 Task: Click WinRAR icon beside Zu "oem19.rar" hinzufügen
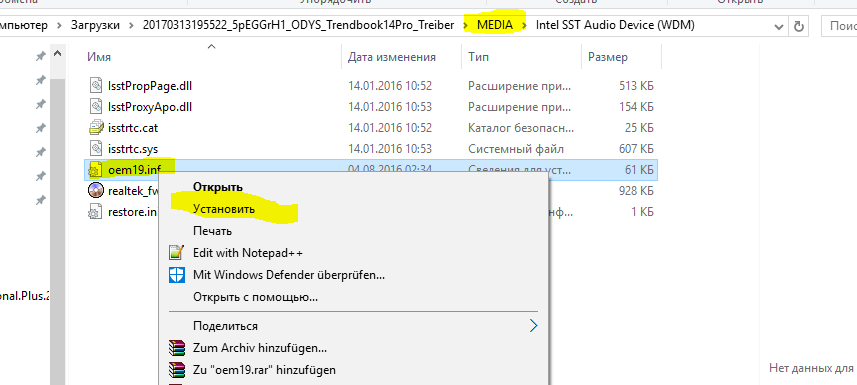point(177,370)
